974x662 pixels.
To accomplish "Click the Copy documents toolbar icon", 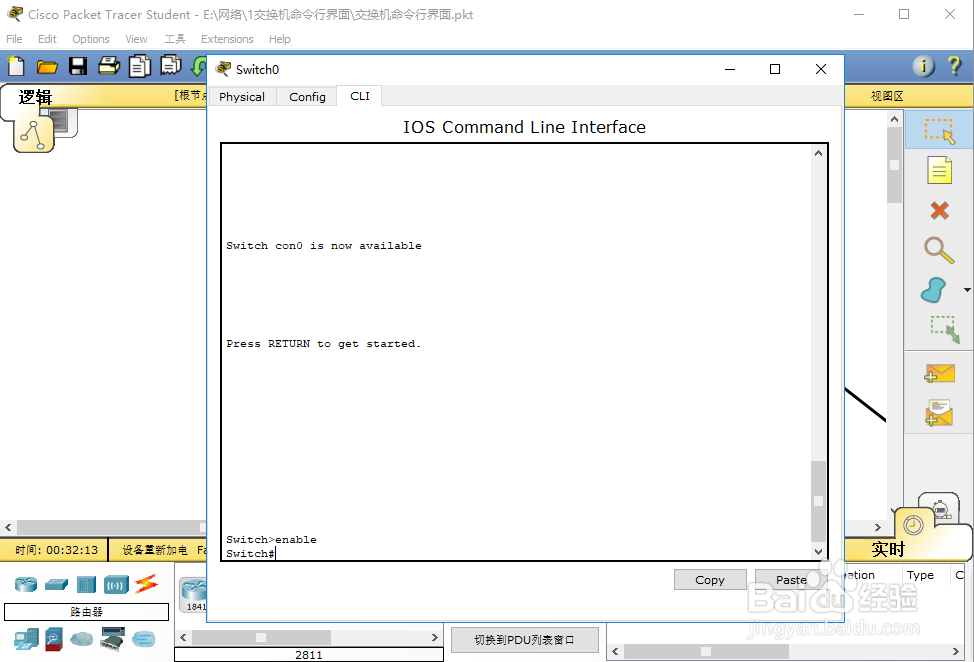I will (140, 66).
